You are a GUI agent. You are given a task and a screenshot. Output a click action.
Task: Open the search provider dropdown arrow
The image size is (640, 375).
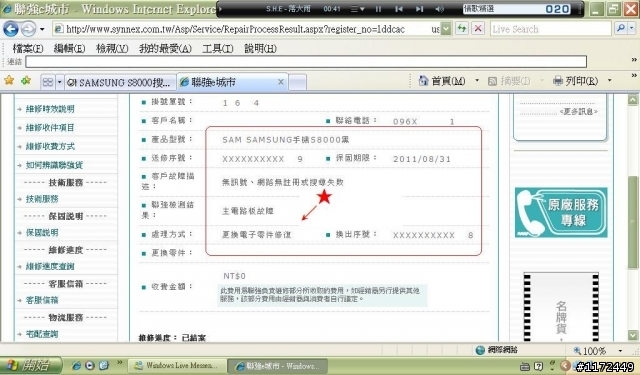click(631, 29)
